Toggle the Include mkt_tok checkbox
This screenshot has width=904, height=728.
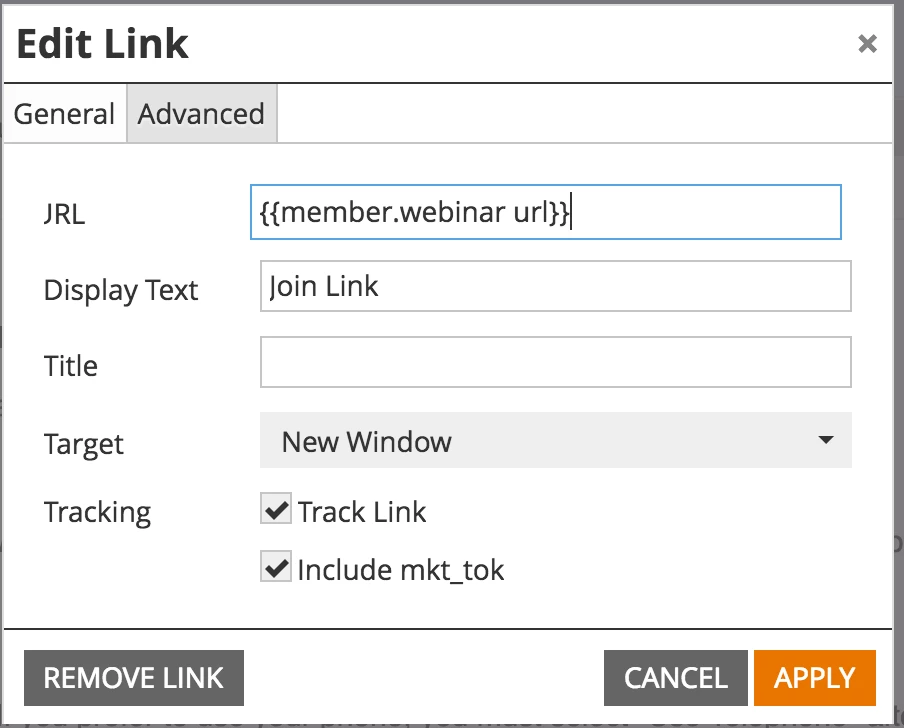coord(276,566)
